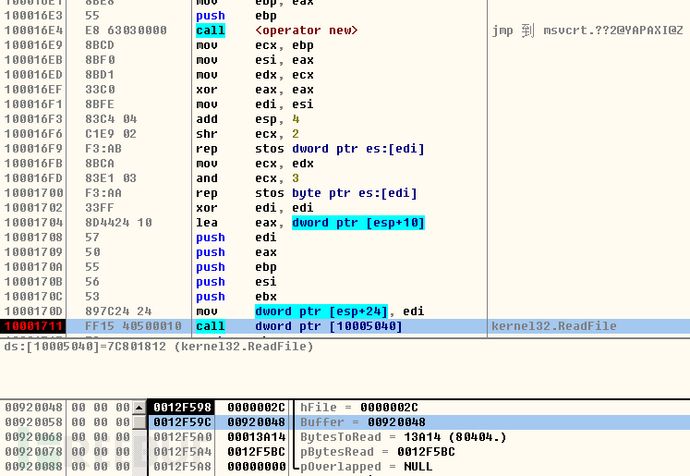Click the add esp, 4 instruction
The width and height of the screenshot is (690, 476).
[345, 119]
